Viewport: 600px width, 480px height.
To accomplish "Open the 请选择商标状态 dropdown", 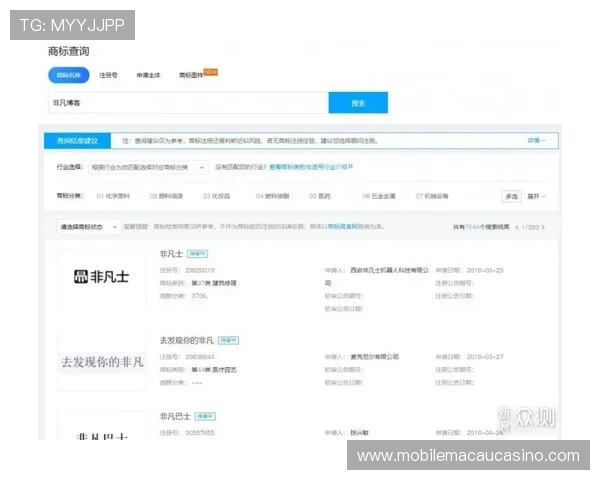I will pyautogui.click(x=88, y=227).
